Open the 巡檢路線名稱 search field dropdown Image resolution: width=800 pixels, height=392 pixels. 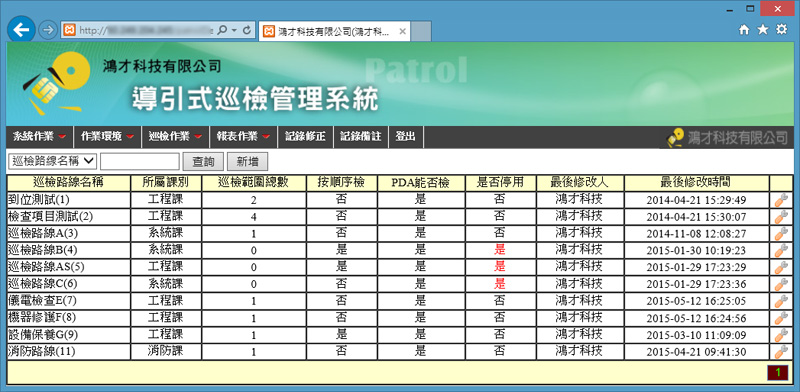pyautogui.click(x=53, y=161)
